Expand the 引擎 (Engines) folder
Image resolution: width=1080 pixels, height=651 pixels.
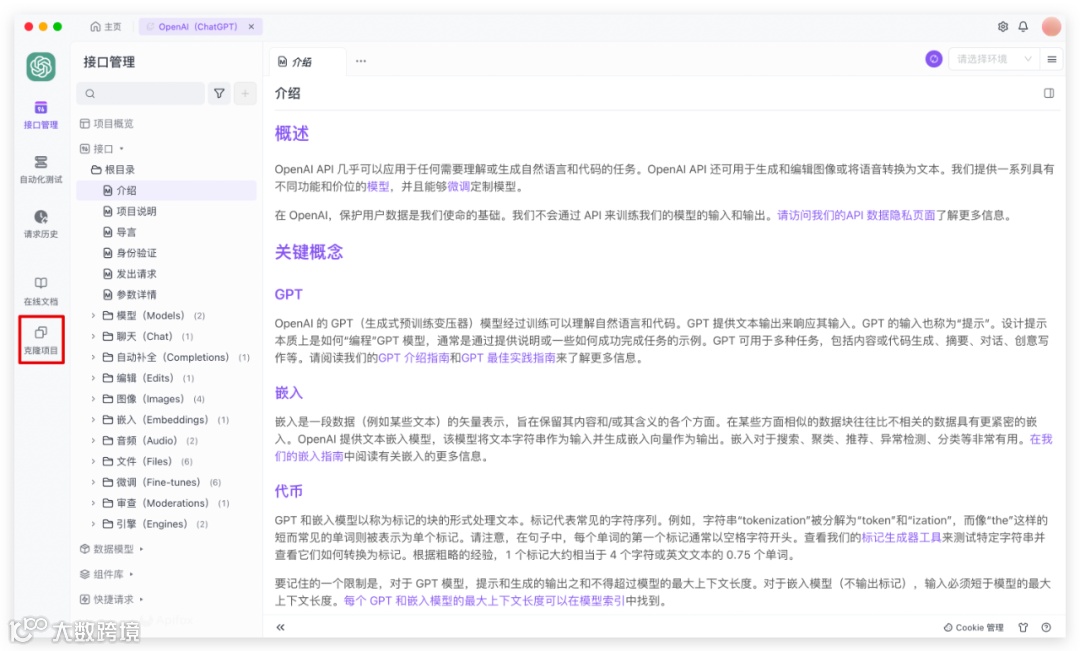(93, 524)
